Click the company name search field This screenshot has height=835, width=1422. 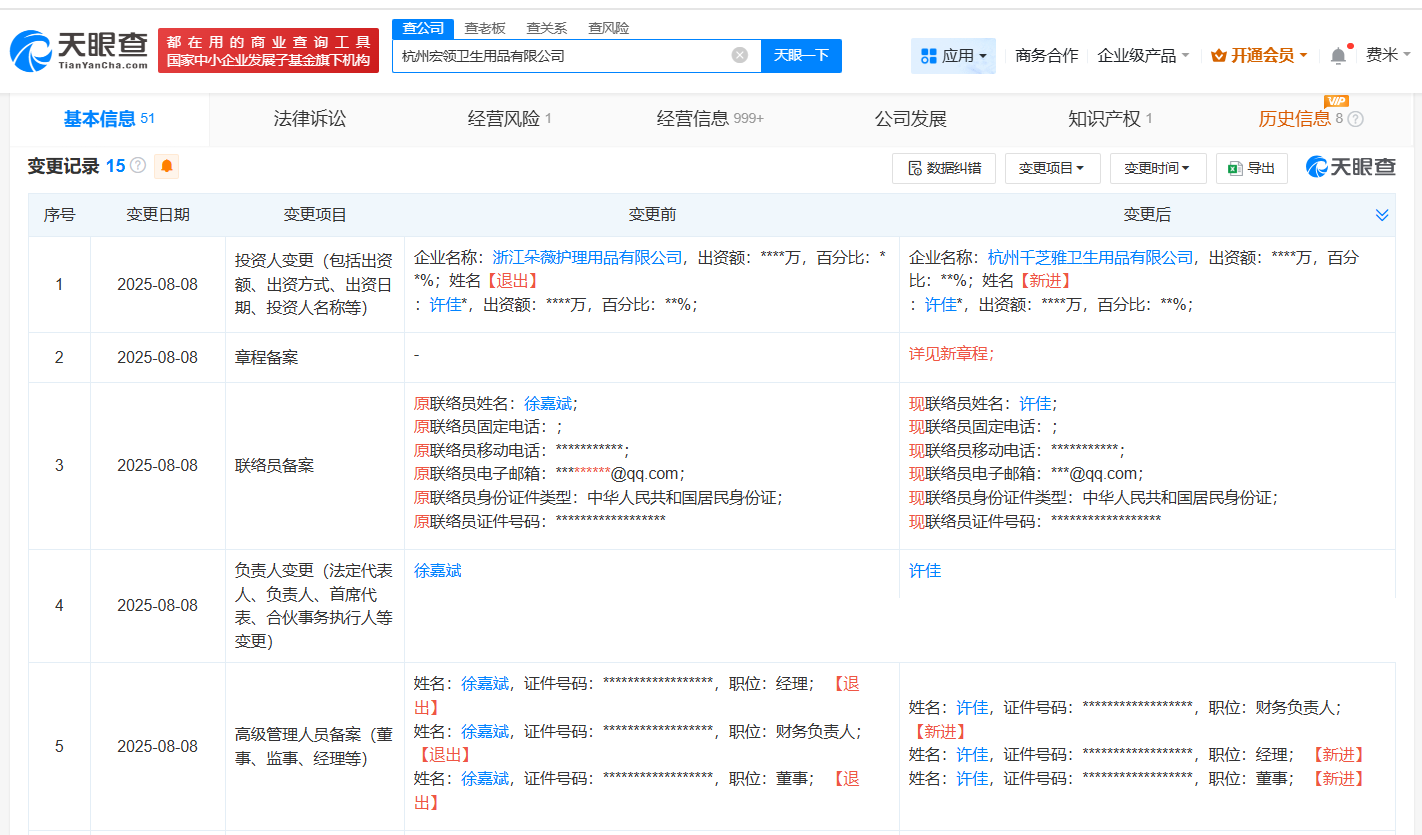coord(560,56)
